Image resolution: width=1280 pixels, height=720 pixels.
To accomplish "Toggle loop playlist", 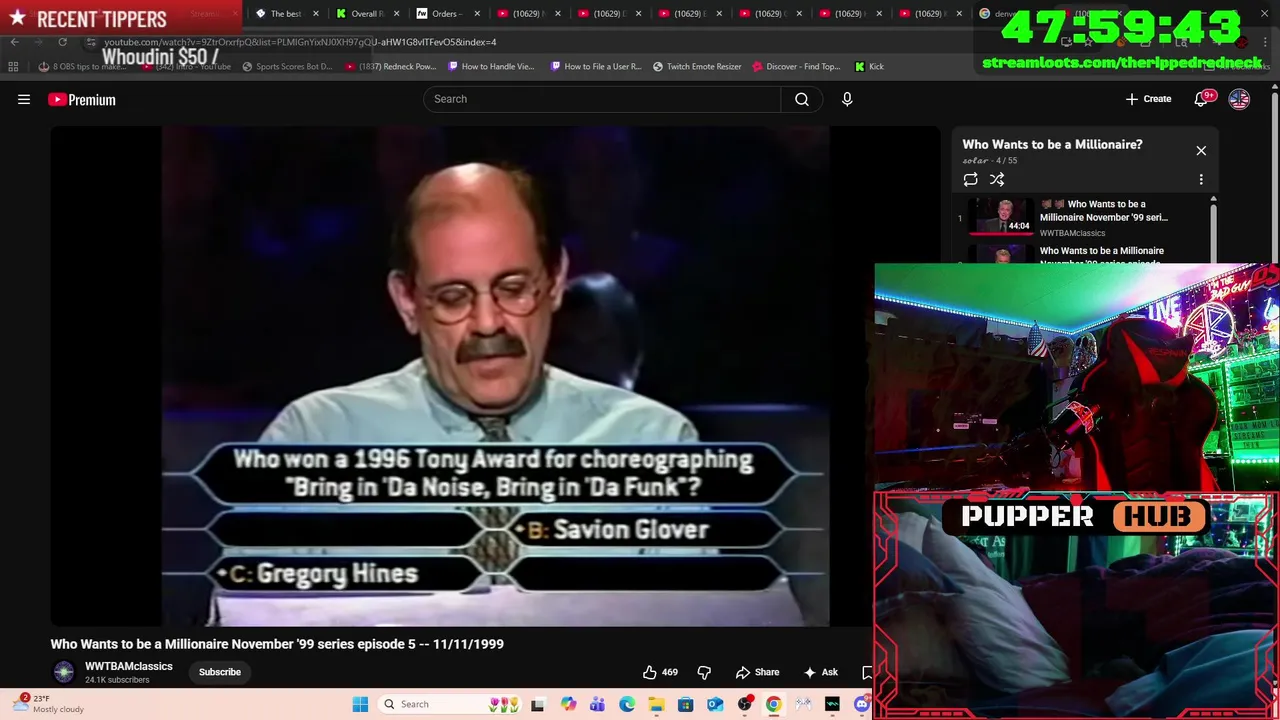I will tap(970, 179).
